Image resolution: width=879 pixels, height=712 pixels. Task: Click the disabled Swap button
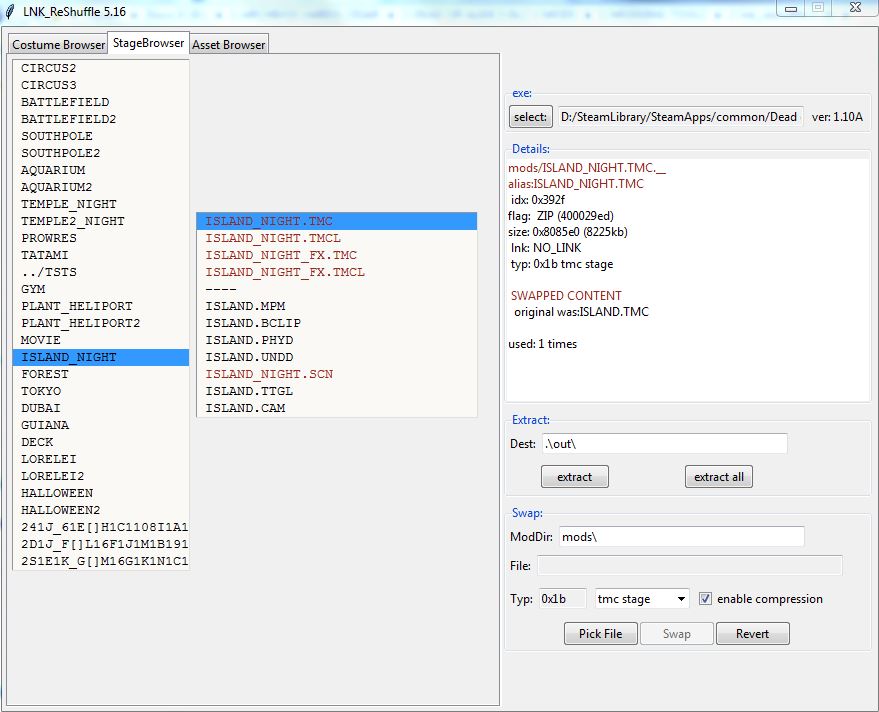click(x=677, y=634)
